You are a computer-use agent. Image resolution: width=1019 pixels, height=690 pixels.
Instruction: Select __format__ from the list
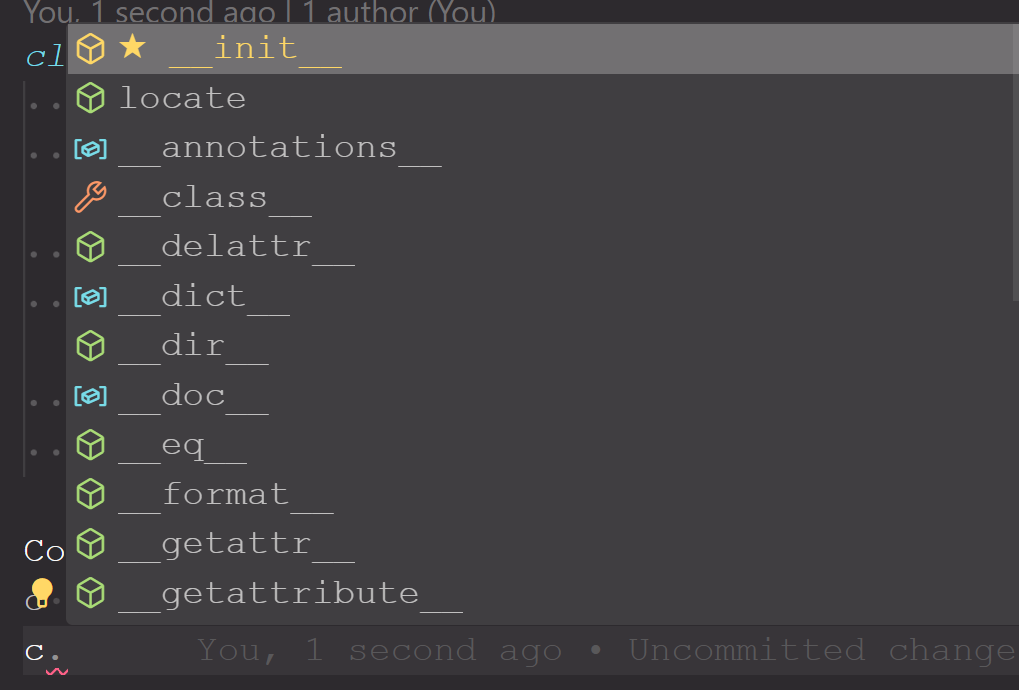click(225, 493)
